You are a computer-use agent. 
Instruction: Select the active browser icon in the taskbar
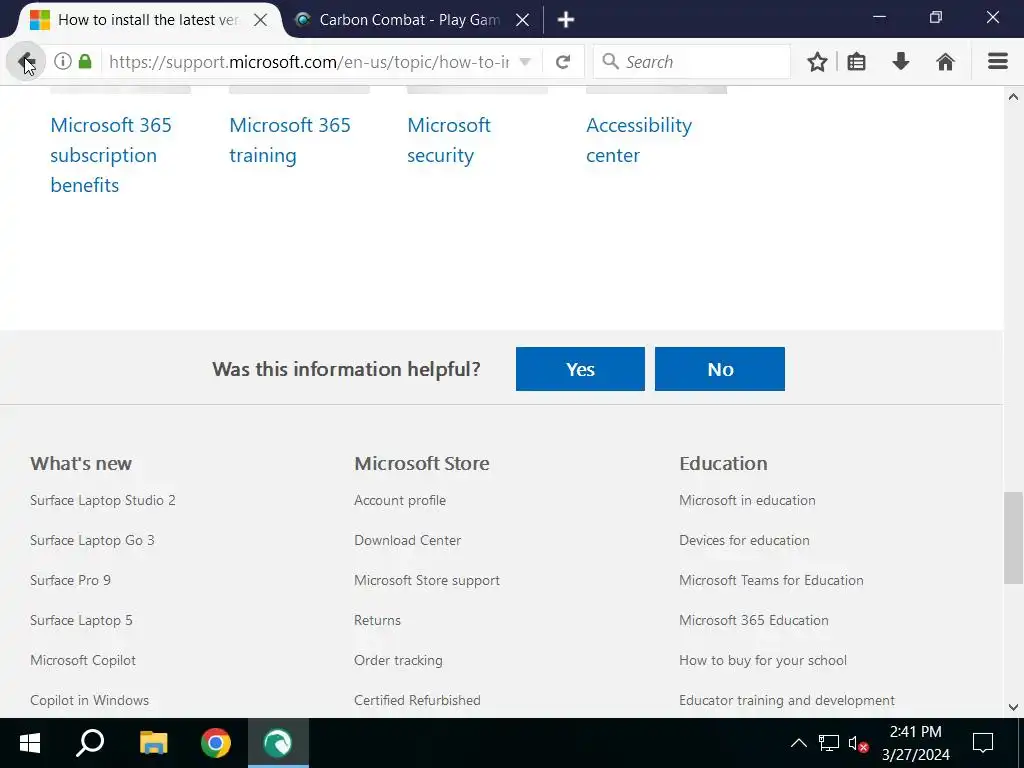(x=278, y=743)
